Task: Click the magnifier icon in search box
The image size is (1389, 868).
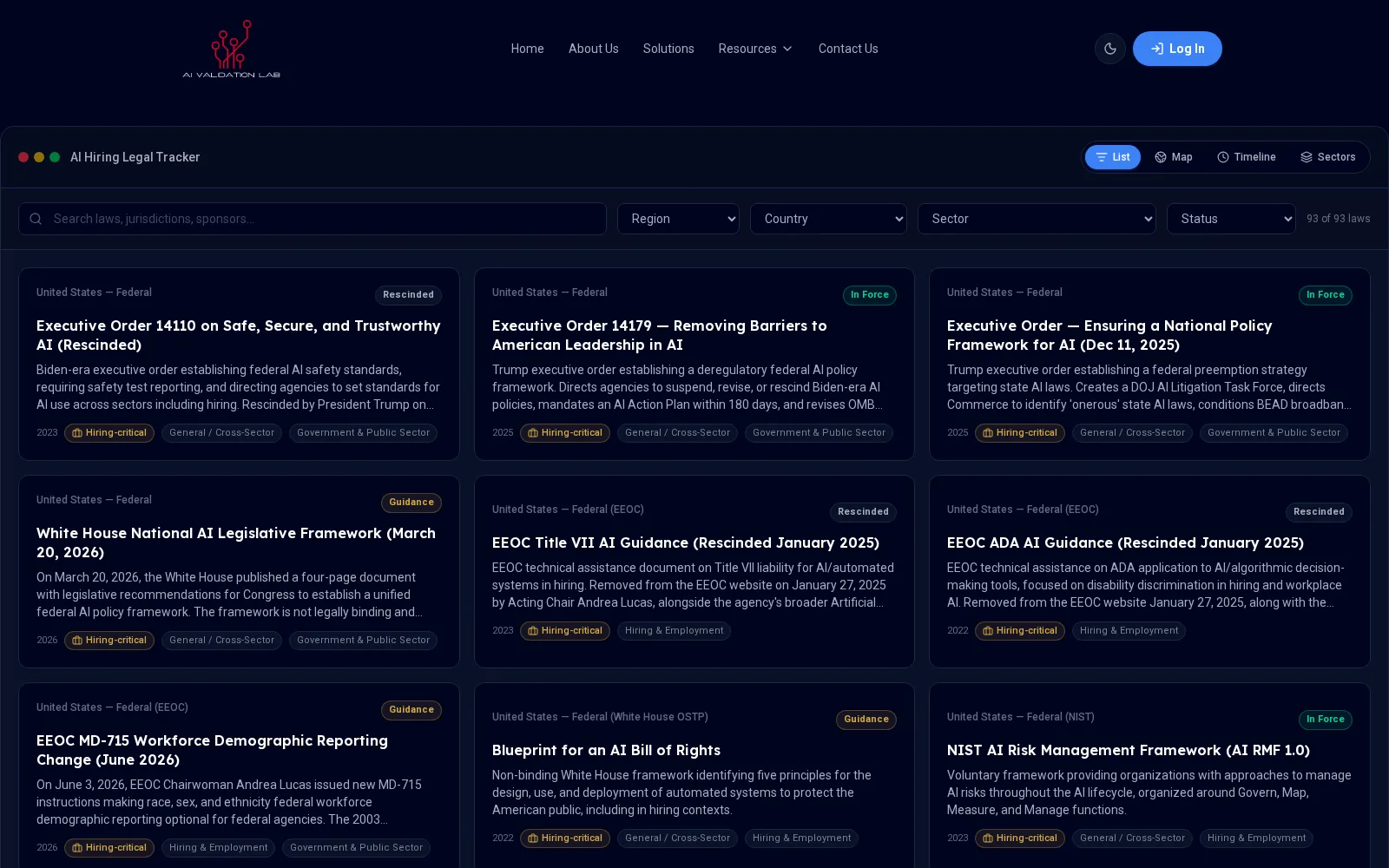Action: click(36, 219)
